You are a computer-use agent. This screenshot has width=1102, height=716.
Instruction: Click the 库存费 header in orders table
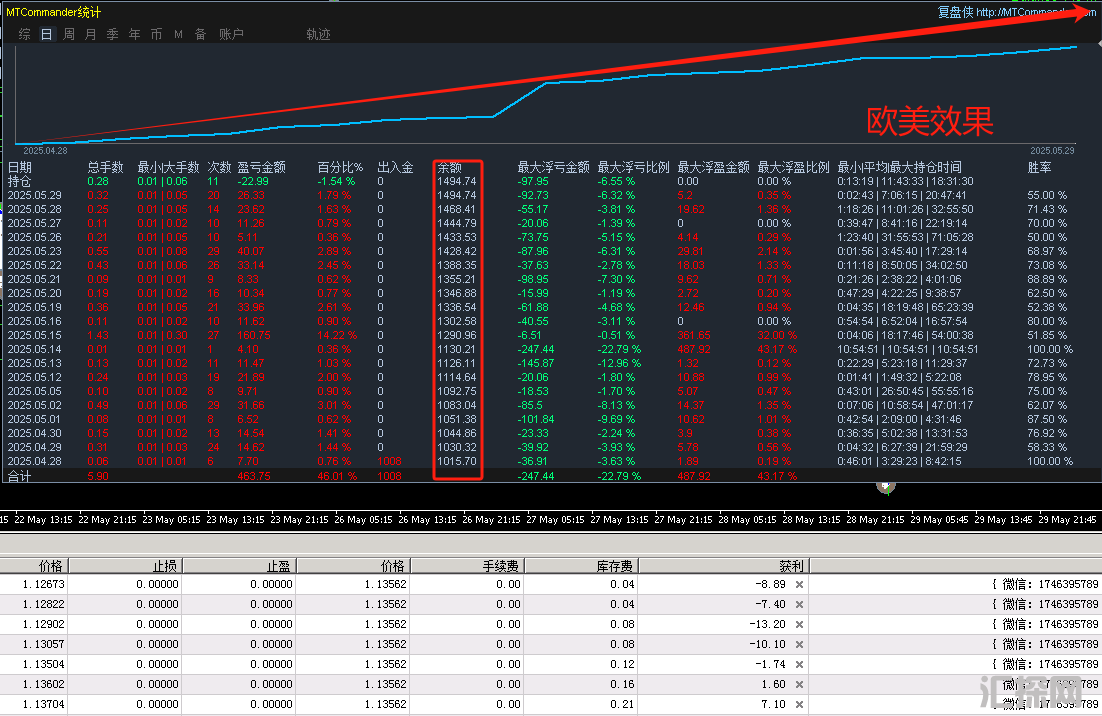581,566
